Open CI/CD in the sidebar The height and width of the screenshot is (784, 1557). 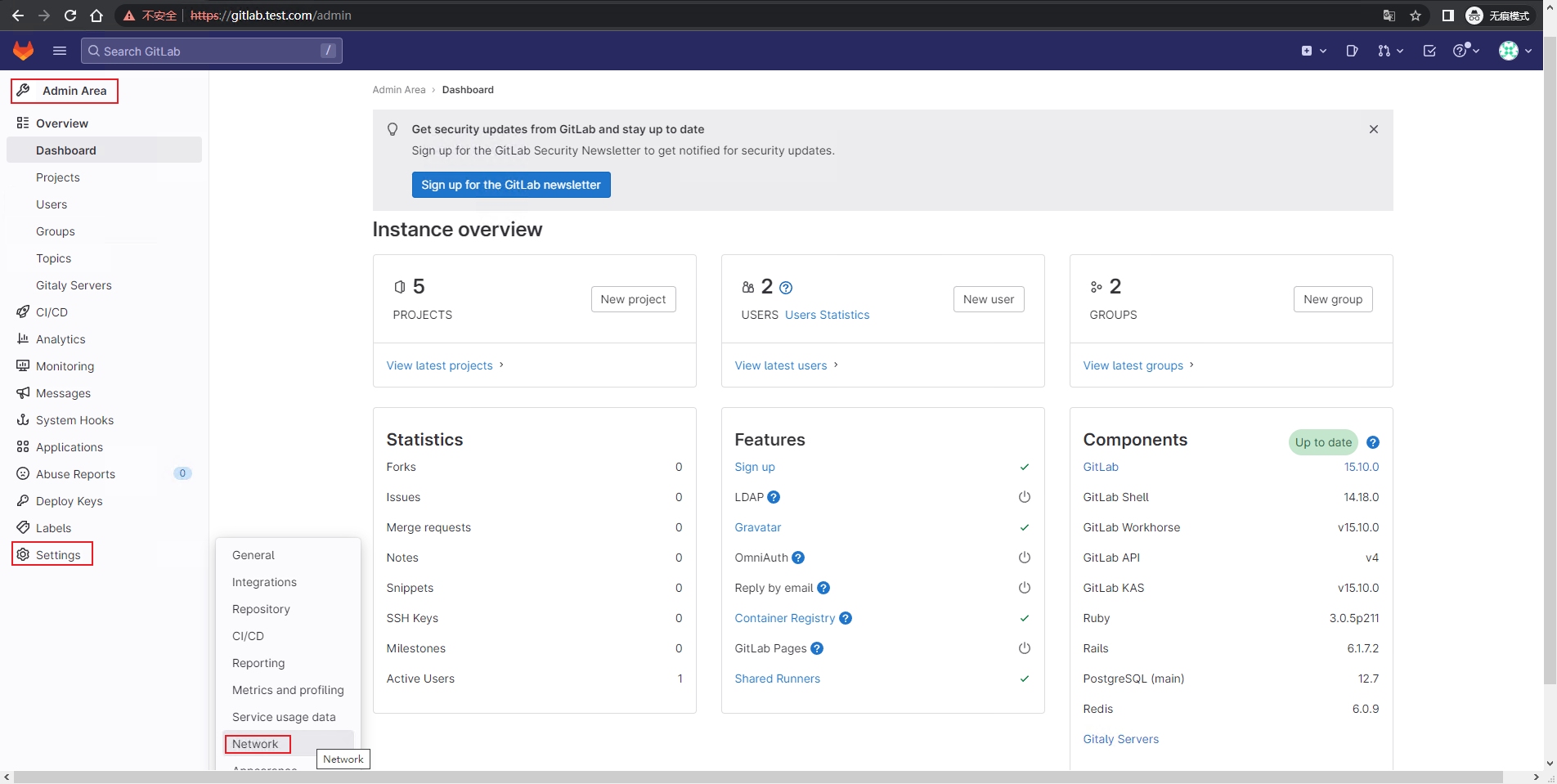coord(52,312)
